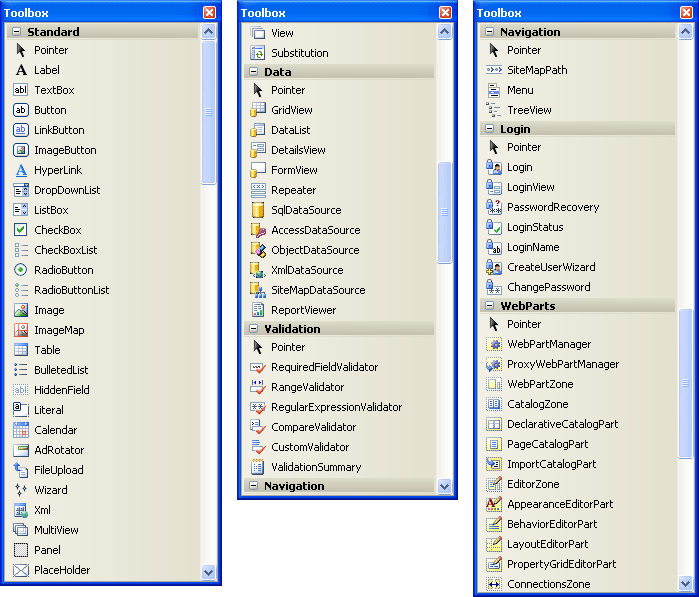The width and height of the screenshot is (699, 597).
Task: Collapse the Login section
Action: pyautogui.click(x=489, y=129)
